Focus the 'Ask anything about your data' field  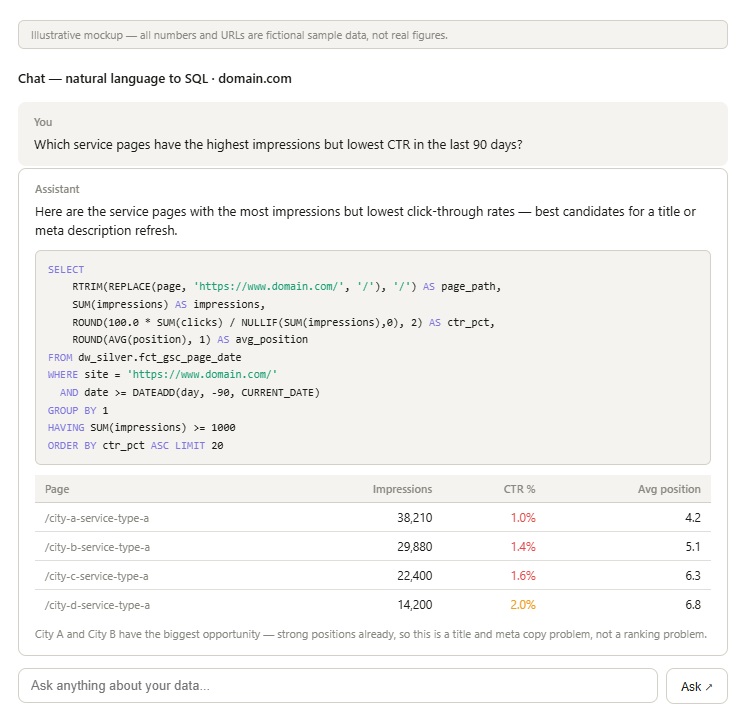(x=338, y=685)
